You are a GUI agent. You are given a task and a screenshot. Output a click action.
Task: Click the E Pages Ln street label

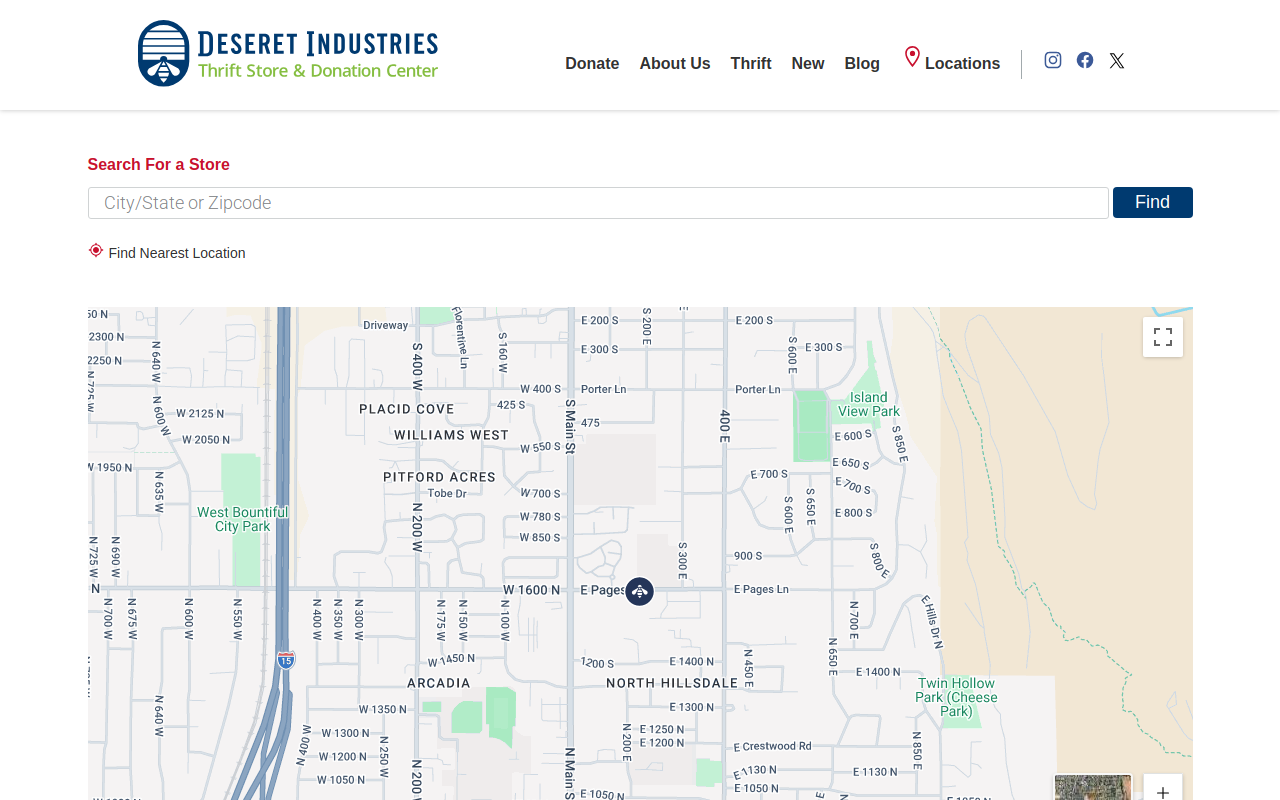761,590
